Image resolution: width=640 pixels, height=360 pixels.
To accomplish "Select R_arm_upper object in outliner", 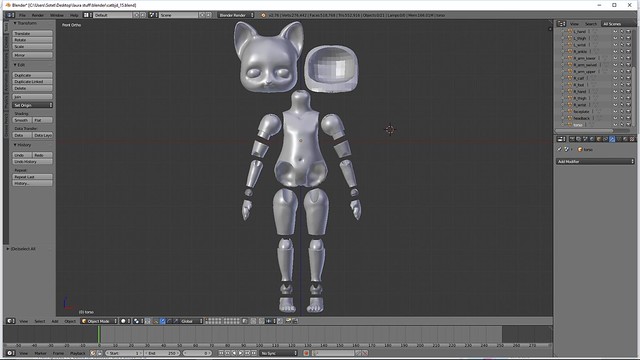I will [x=584, y=71].
